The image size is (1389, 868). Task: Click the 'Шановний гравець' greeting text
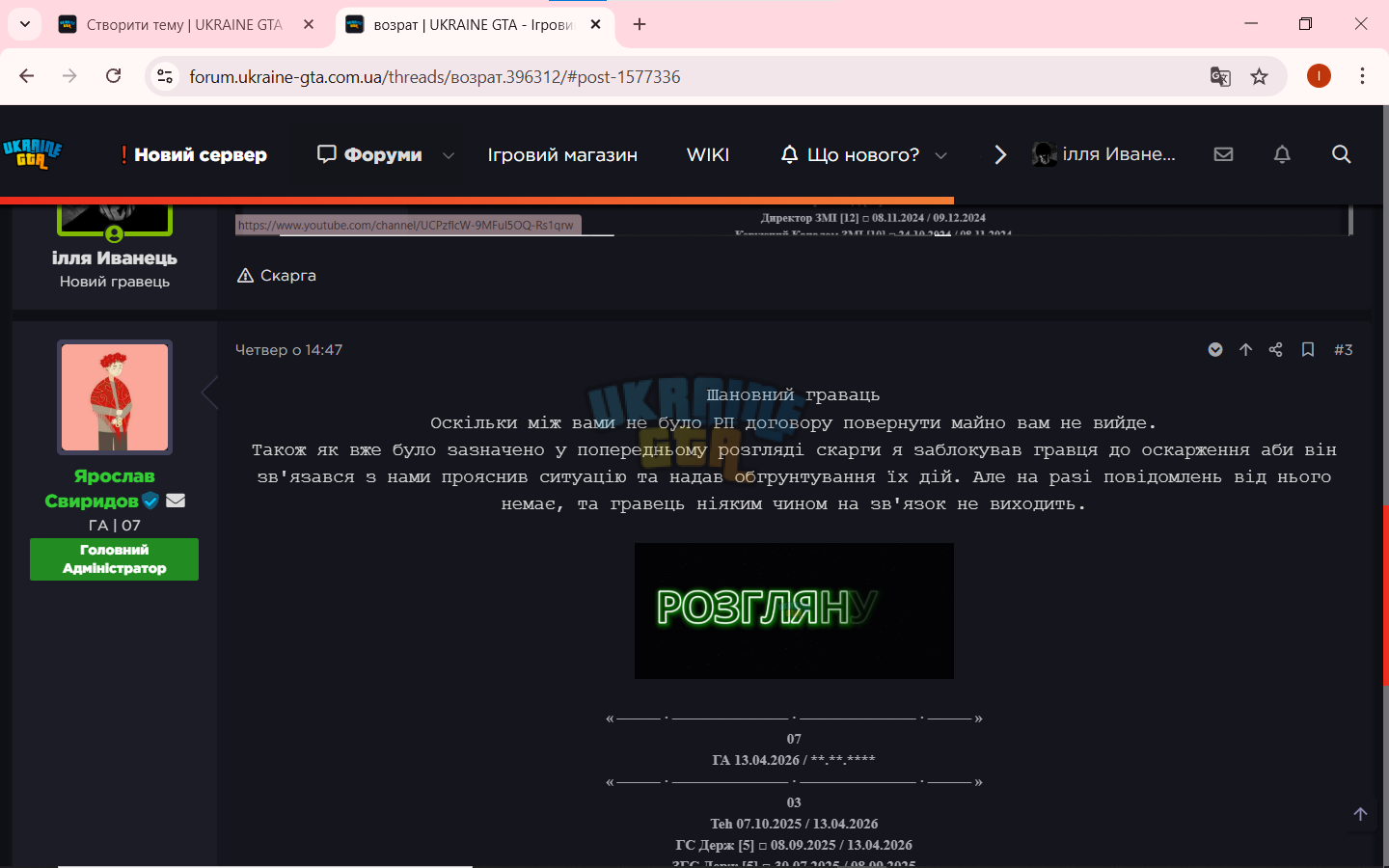[x=793, y=394]
